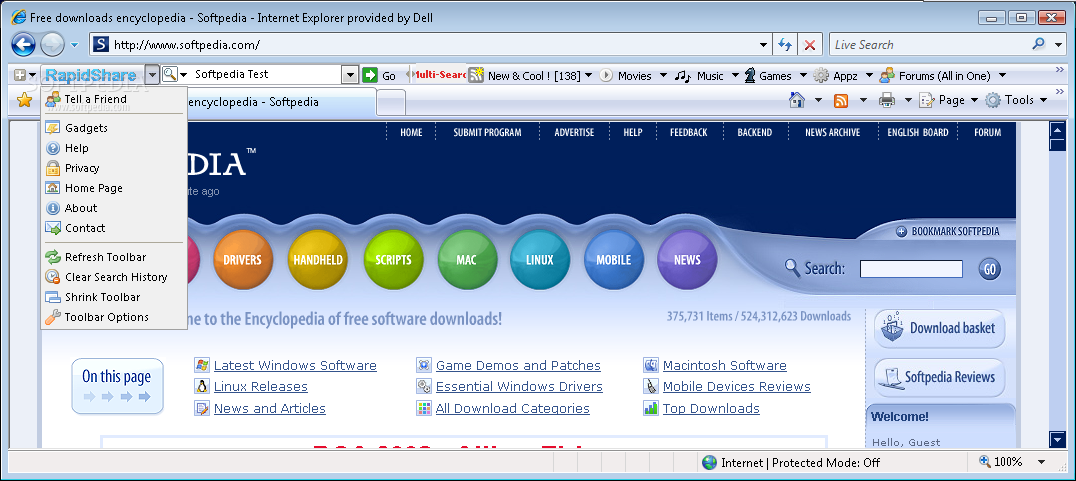This screenshot has height=481, width=1076.
Task: Open the toolbar search box dropdown
Action: (350, 75)
